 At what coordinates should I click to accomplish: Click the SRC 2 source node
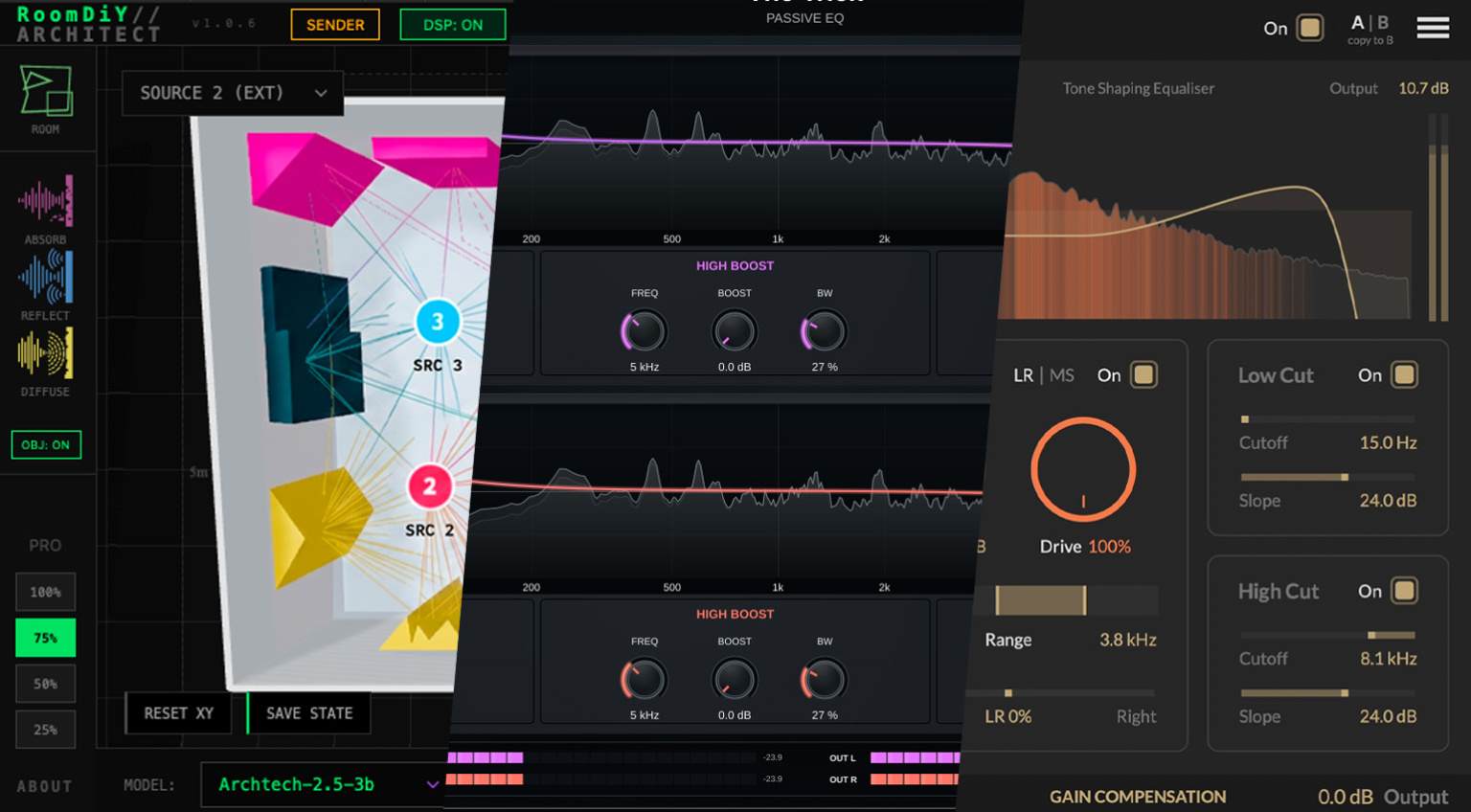(429, 486)
